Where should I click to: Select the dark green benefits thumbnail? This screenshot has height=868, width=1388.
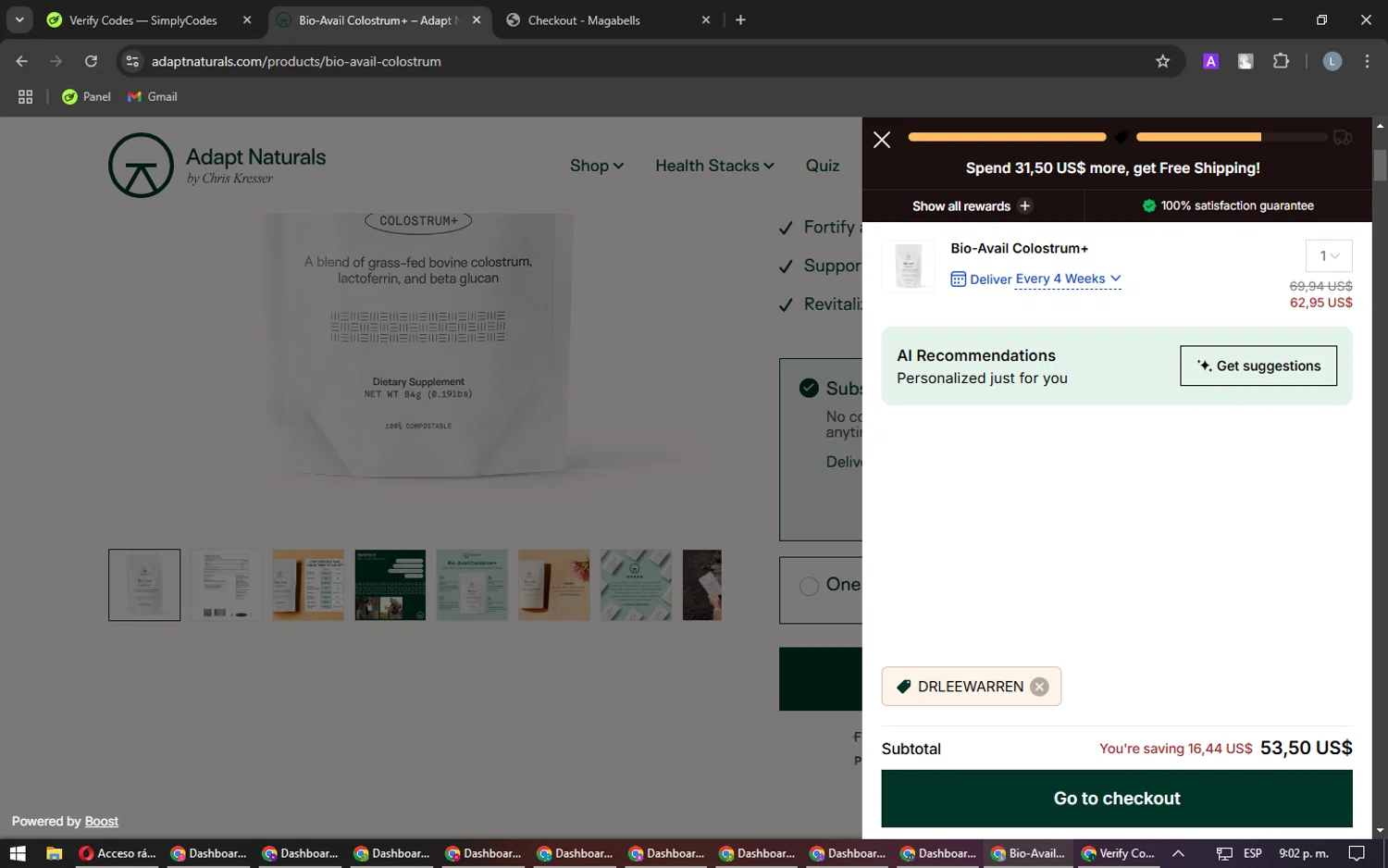click(x=390, y=585)
